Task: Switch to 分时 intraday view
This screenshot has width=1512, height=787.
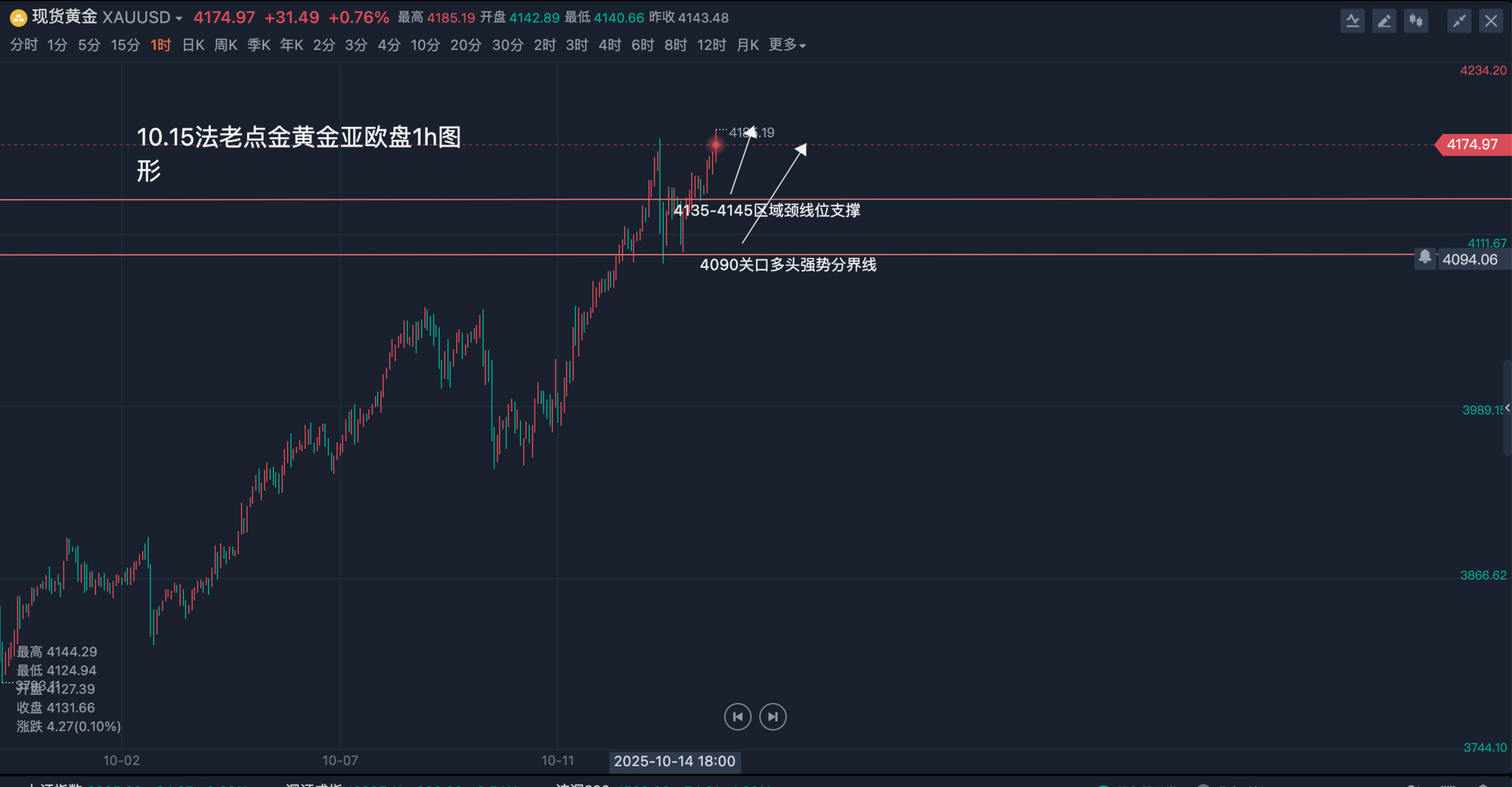Action: click(23, 45)
